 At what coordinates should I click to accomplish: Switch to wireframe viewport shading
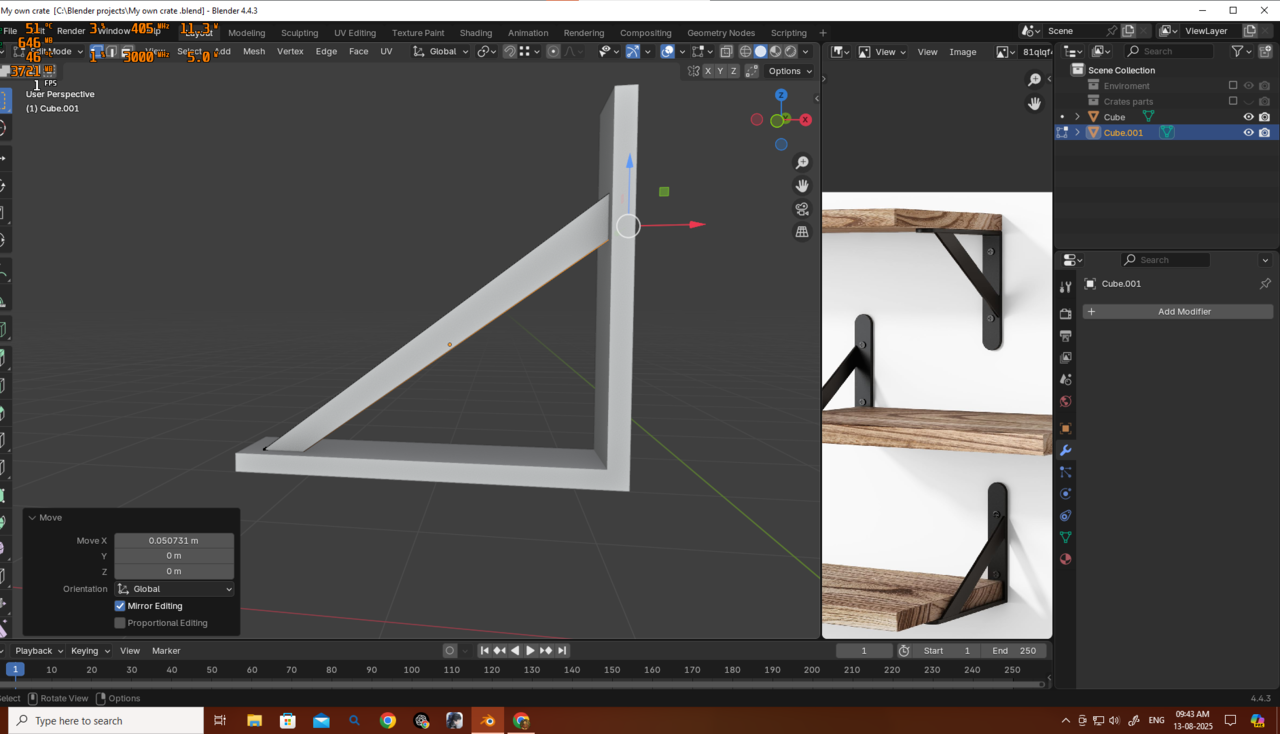(745, 51)
